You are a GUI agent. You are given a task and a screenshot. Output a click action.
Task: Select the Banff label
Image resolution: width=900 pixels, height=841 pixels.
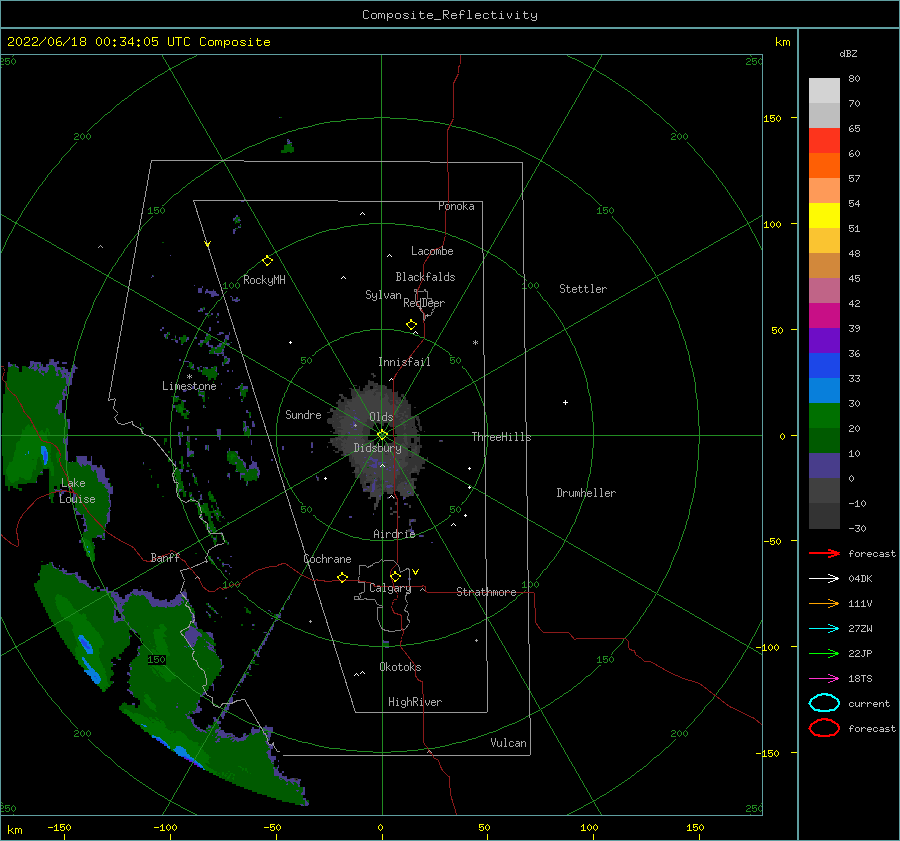[165, 557]
